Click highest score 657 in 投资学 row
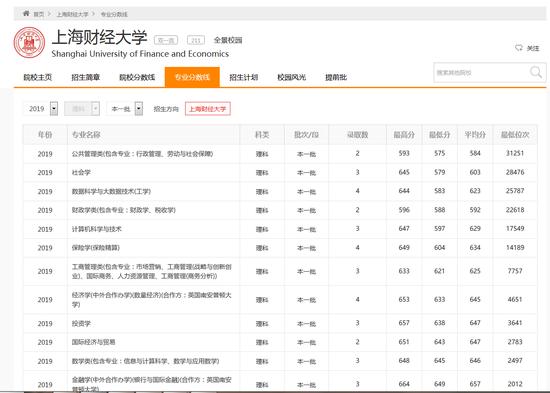The image size is (550, 393). click(404, 323)
